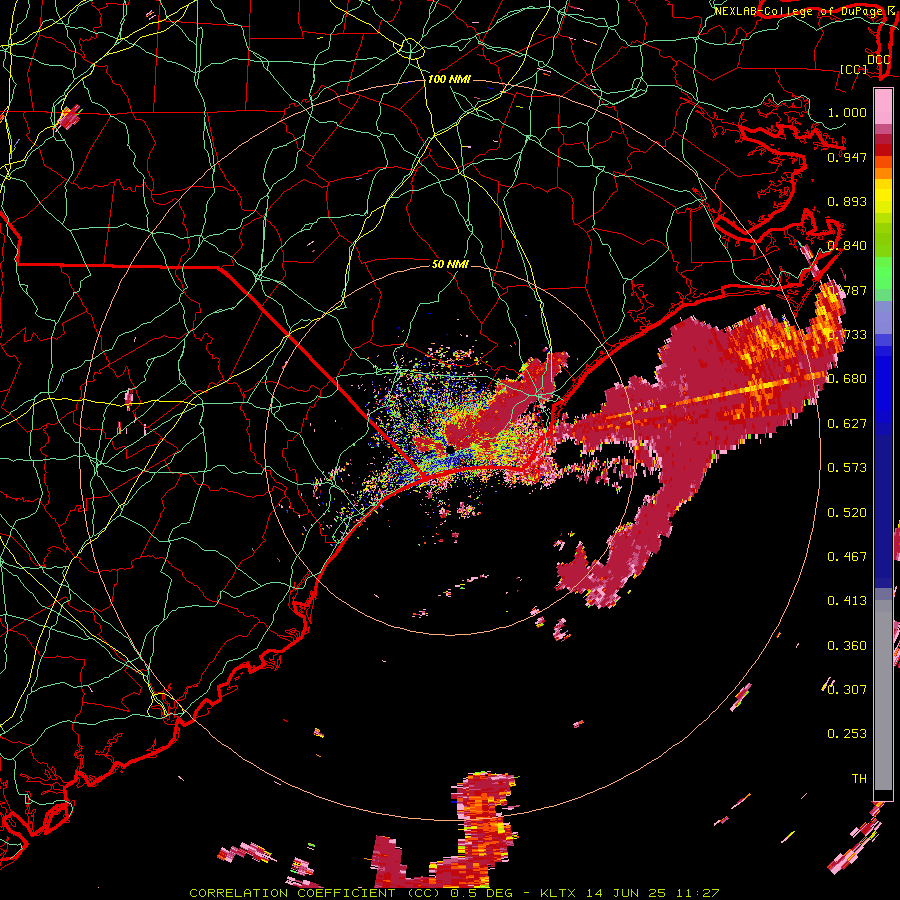Click the 0.360 scale value
900x900 pixels.
847,646
